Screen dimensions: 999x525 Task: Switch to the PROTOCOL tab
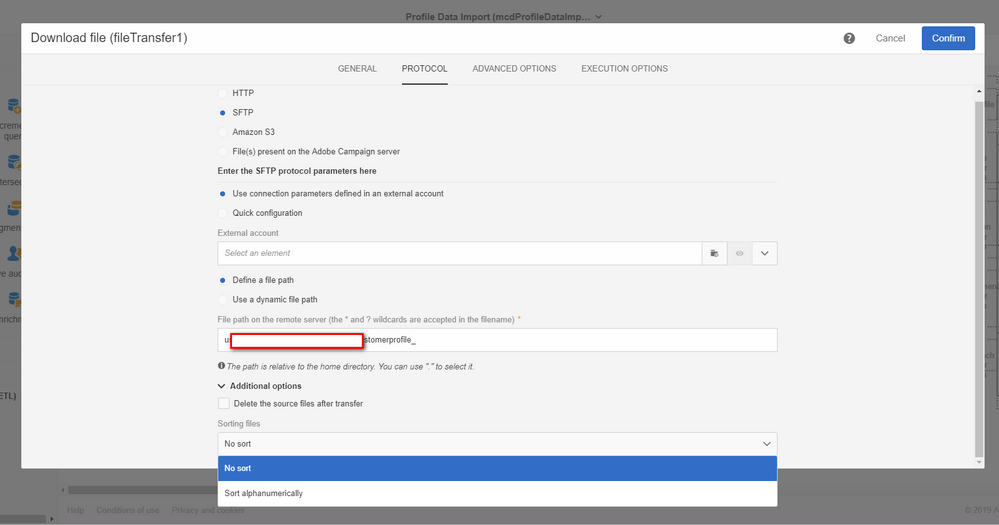click(424, 69)
